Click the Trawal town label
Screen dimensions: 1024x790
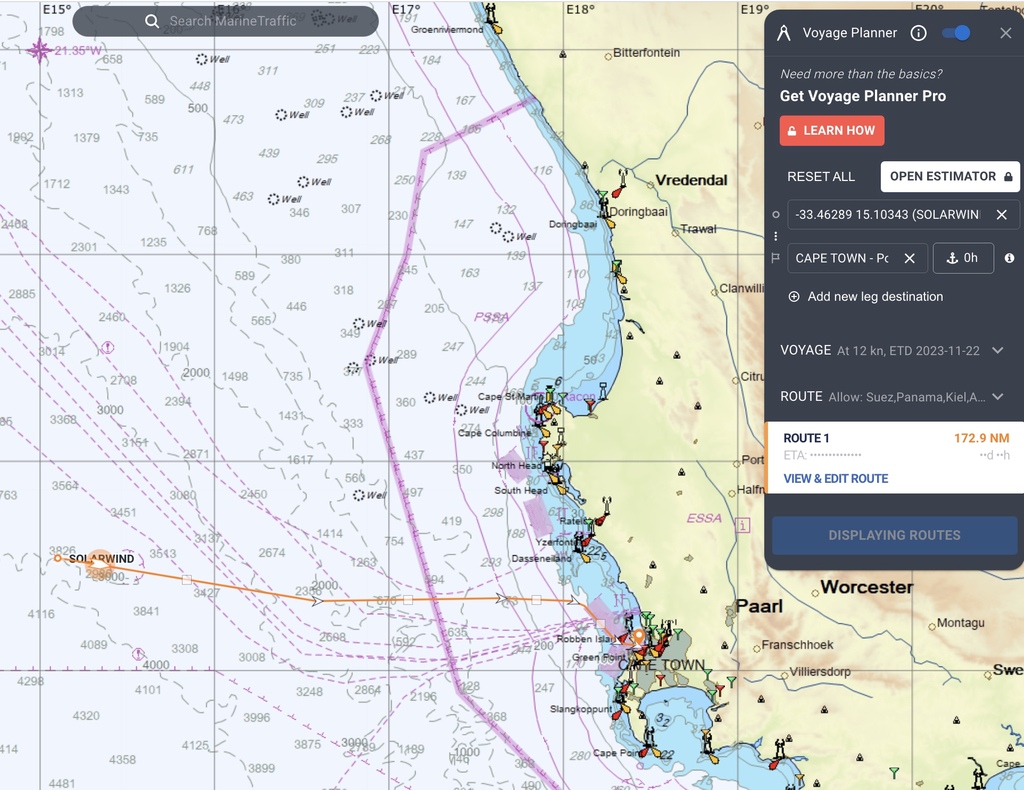[699, 229]
